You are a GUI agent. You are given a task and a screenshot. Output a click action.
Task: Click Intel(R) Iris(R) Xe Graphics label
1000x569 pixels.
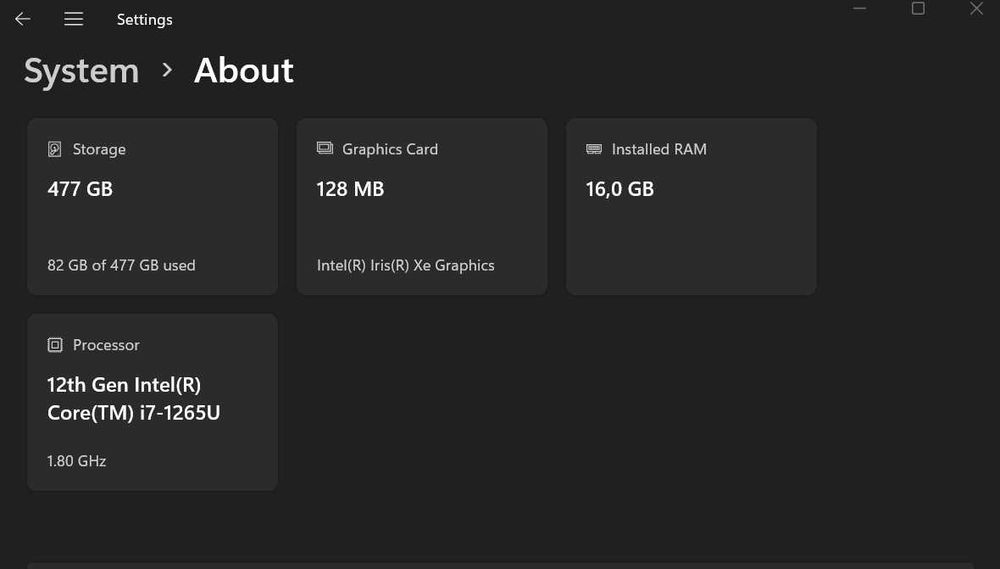point(405,265)
